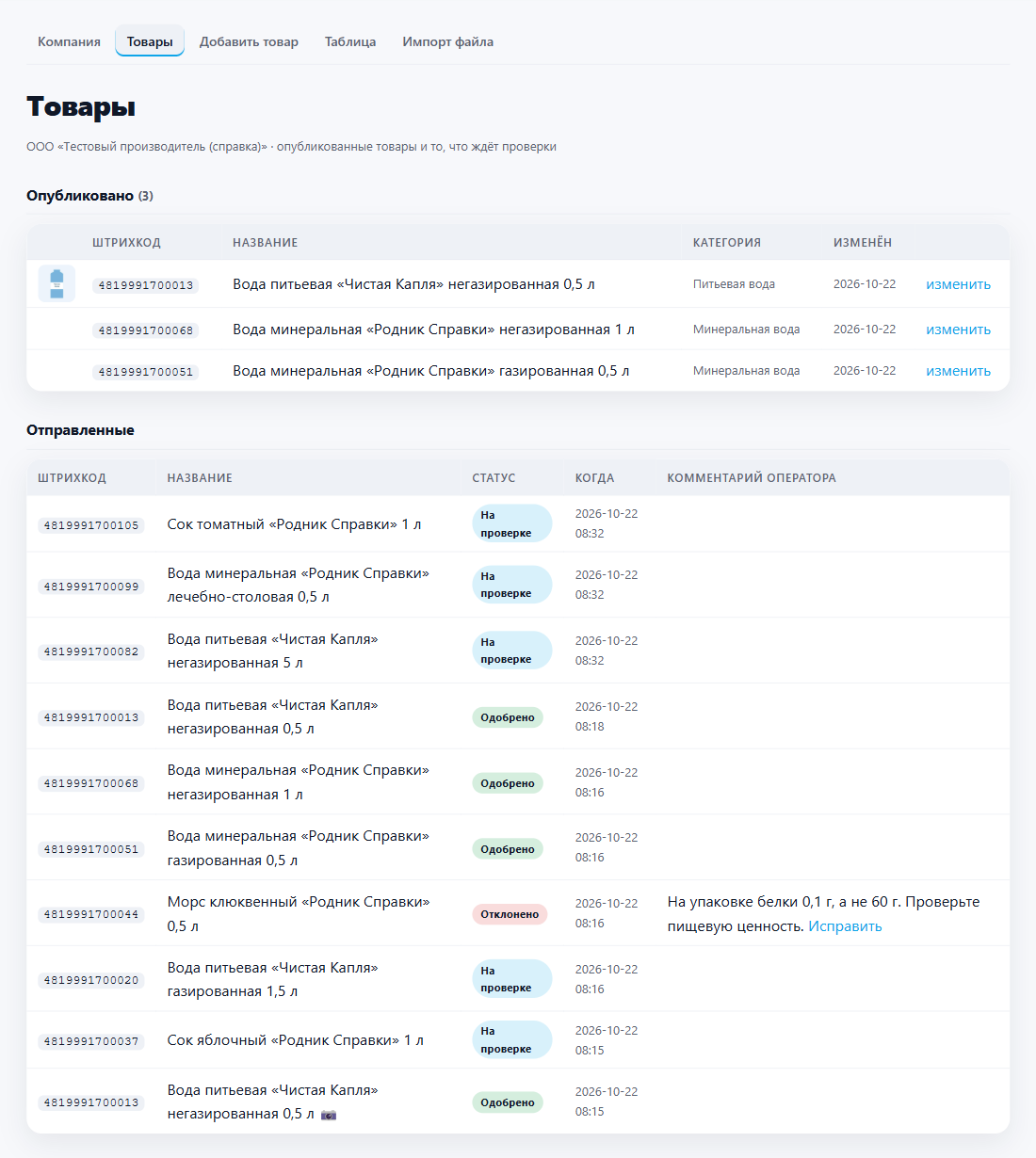Image resolution: width=1036 pixels, height=1158 pixels.
Task: Click the Комментарий оператора column header
Action: [752, 478]
